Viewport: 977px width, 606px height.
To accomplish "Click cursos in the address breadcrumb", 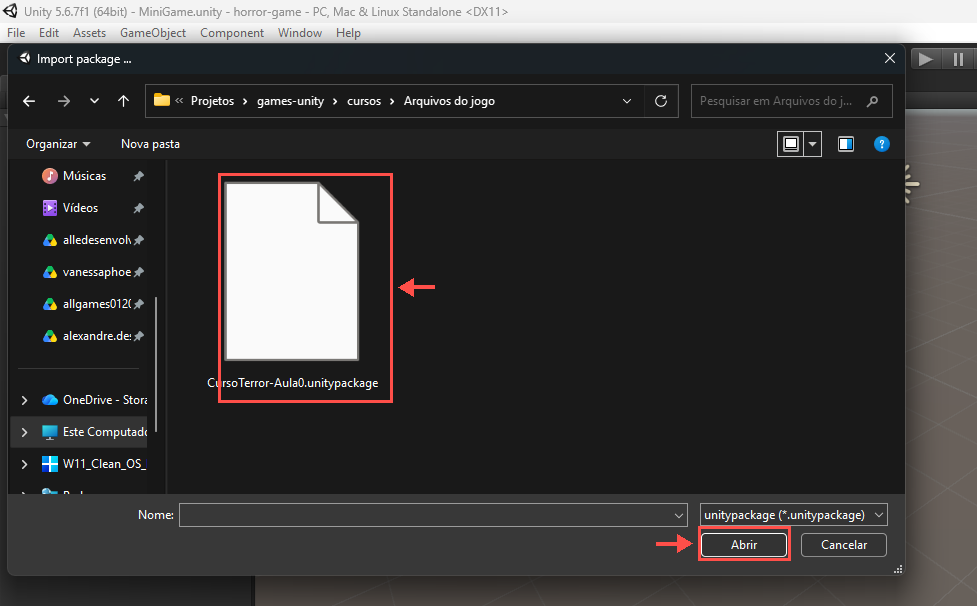I will point(364,101).
